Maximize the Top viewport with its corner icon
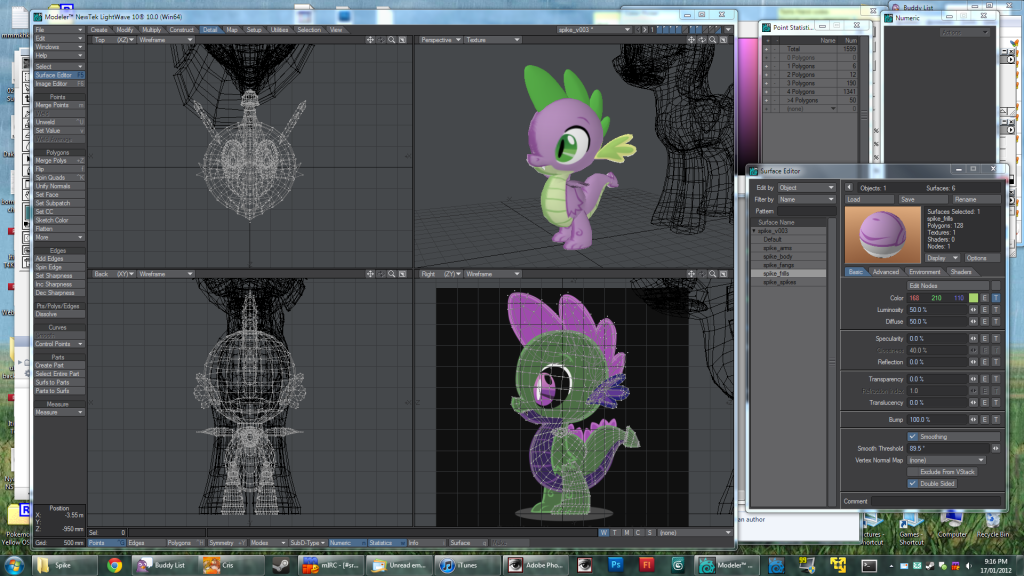Image resolution: width=1024 pixels, height=576 pixels. click(402, 40)
